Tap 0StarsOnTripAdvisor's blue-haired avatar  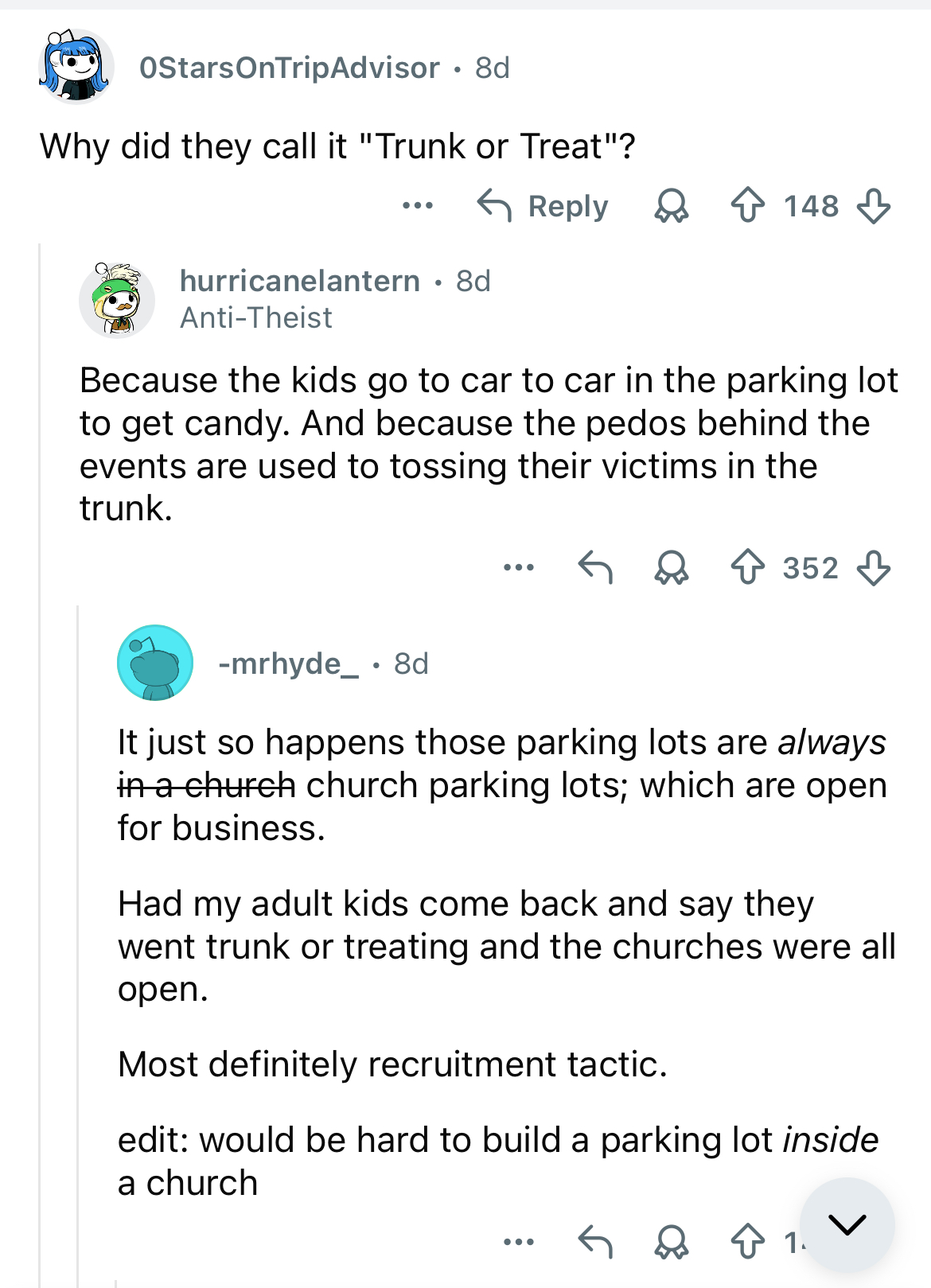click(76, 67)
